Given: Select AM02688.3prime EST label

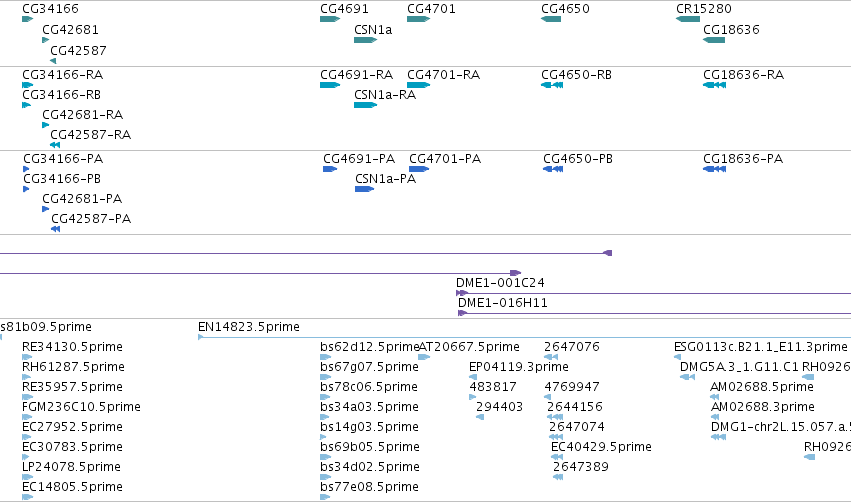Looking at the screenshot, I should pyautogui.click(x=763, y=407).
